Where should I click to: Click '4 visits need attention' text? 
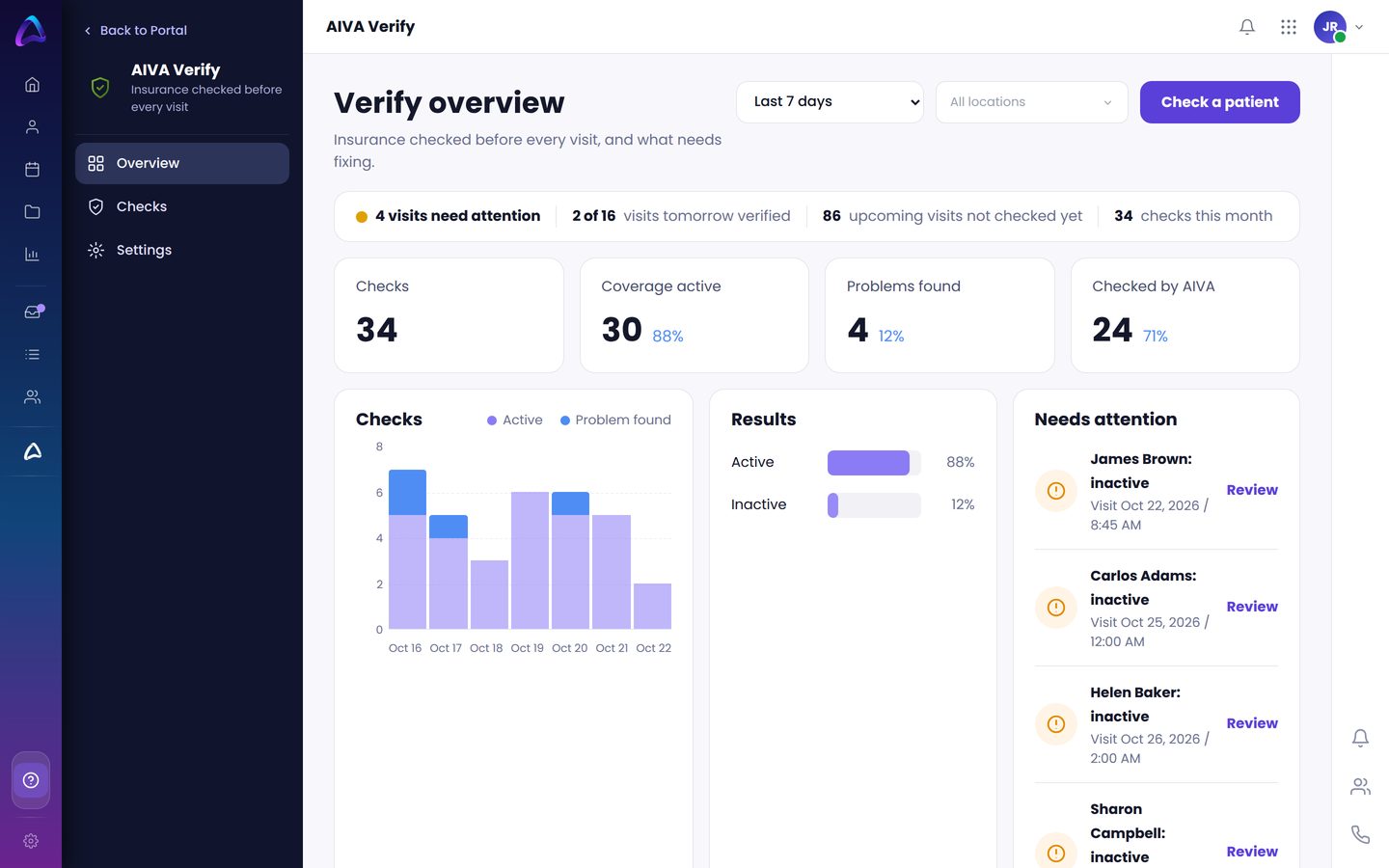pos(457,216)
